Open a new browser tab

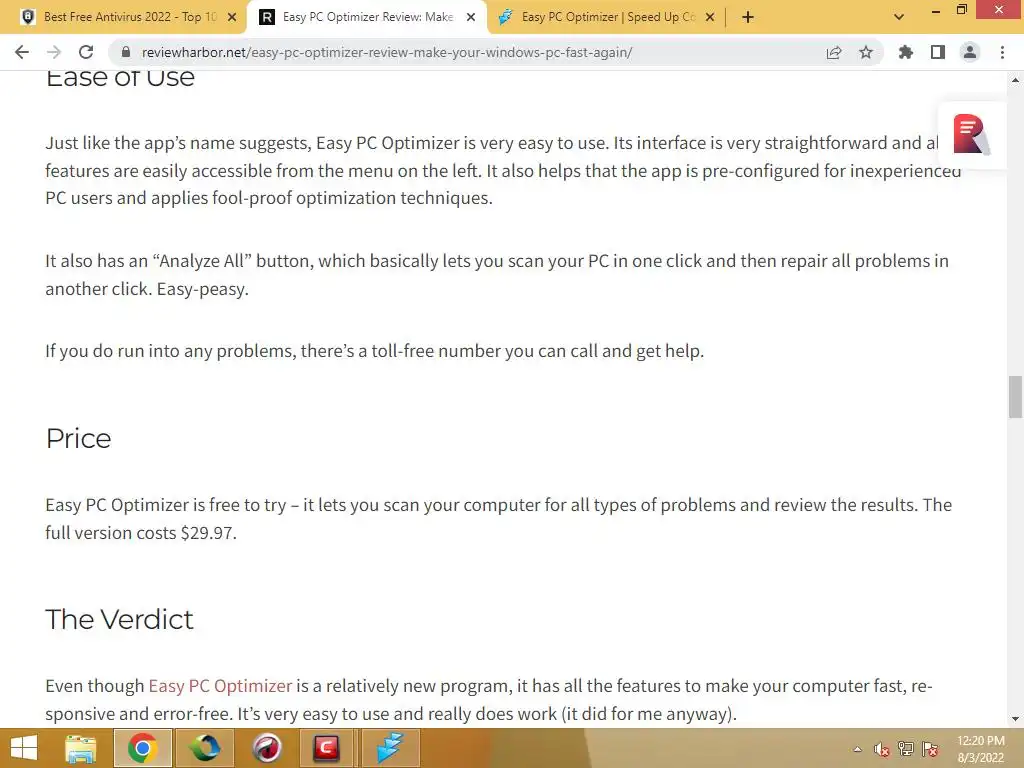(x=748, y=17)
